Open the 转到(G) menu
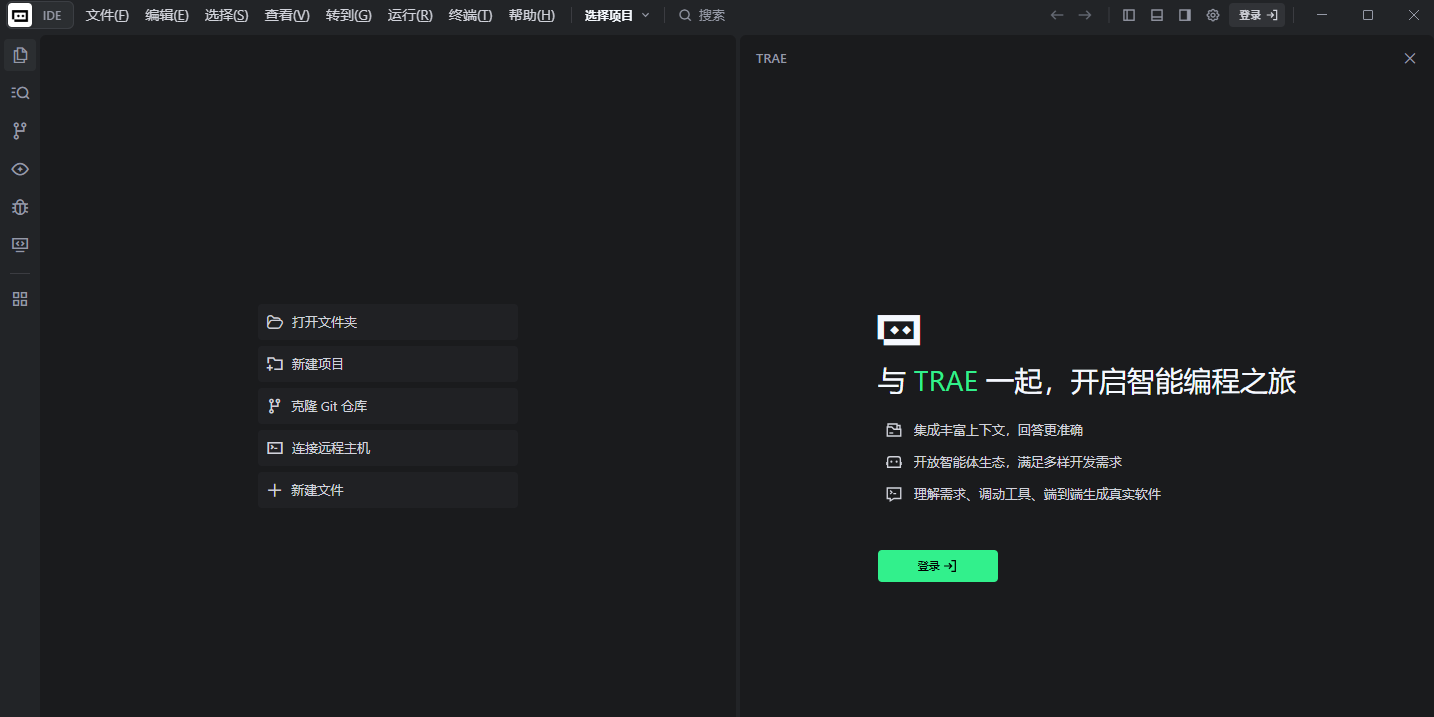 tap(348, 15)
